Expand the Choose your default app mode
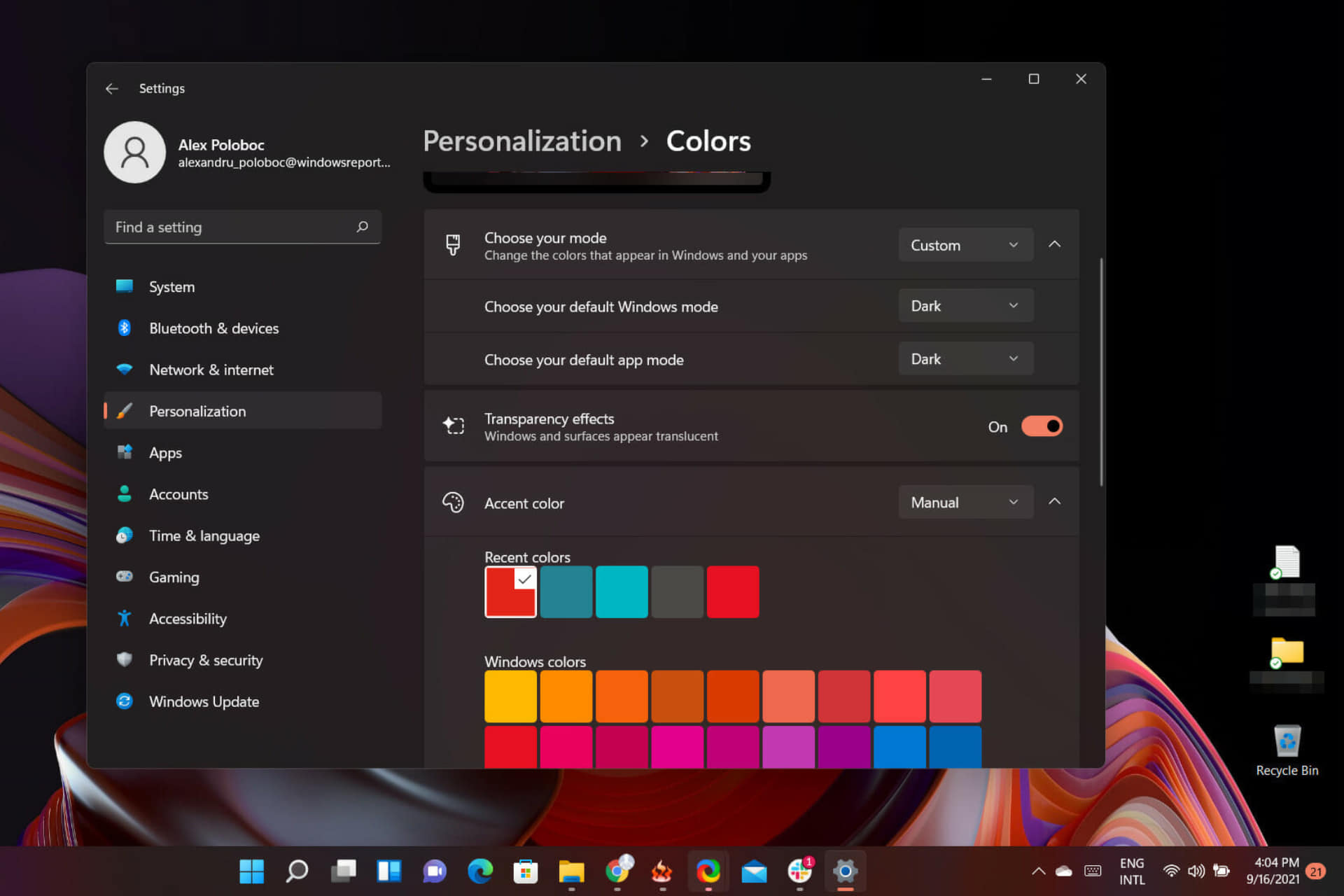Image resolution: width=1344 pixels, height=896 pixels. (965, 359)
